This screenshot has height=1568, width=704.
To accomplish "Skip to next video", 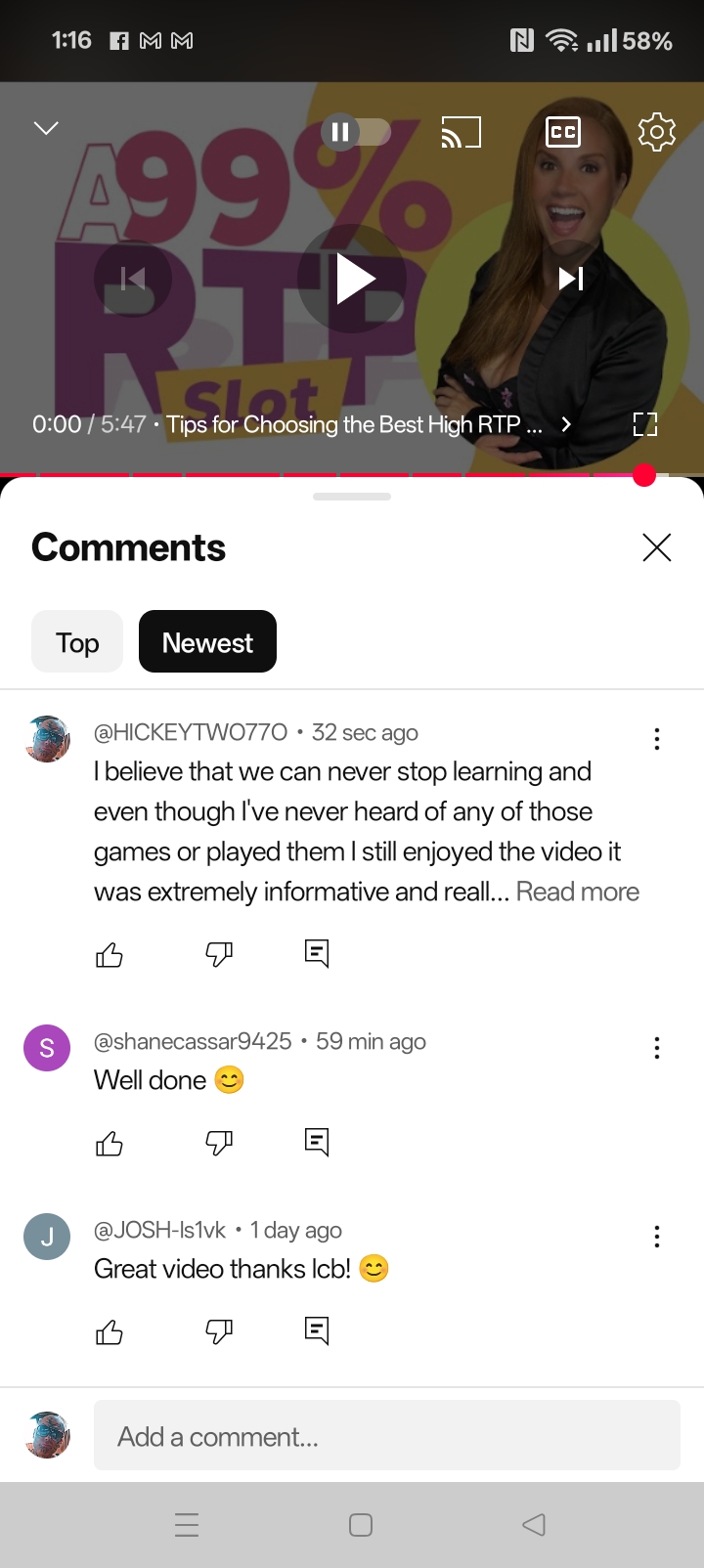I will coord(571,279).
